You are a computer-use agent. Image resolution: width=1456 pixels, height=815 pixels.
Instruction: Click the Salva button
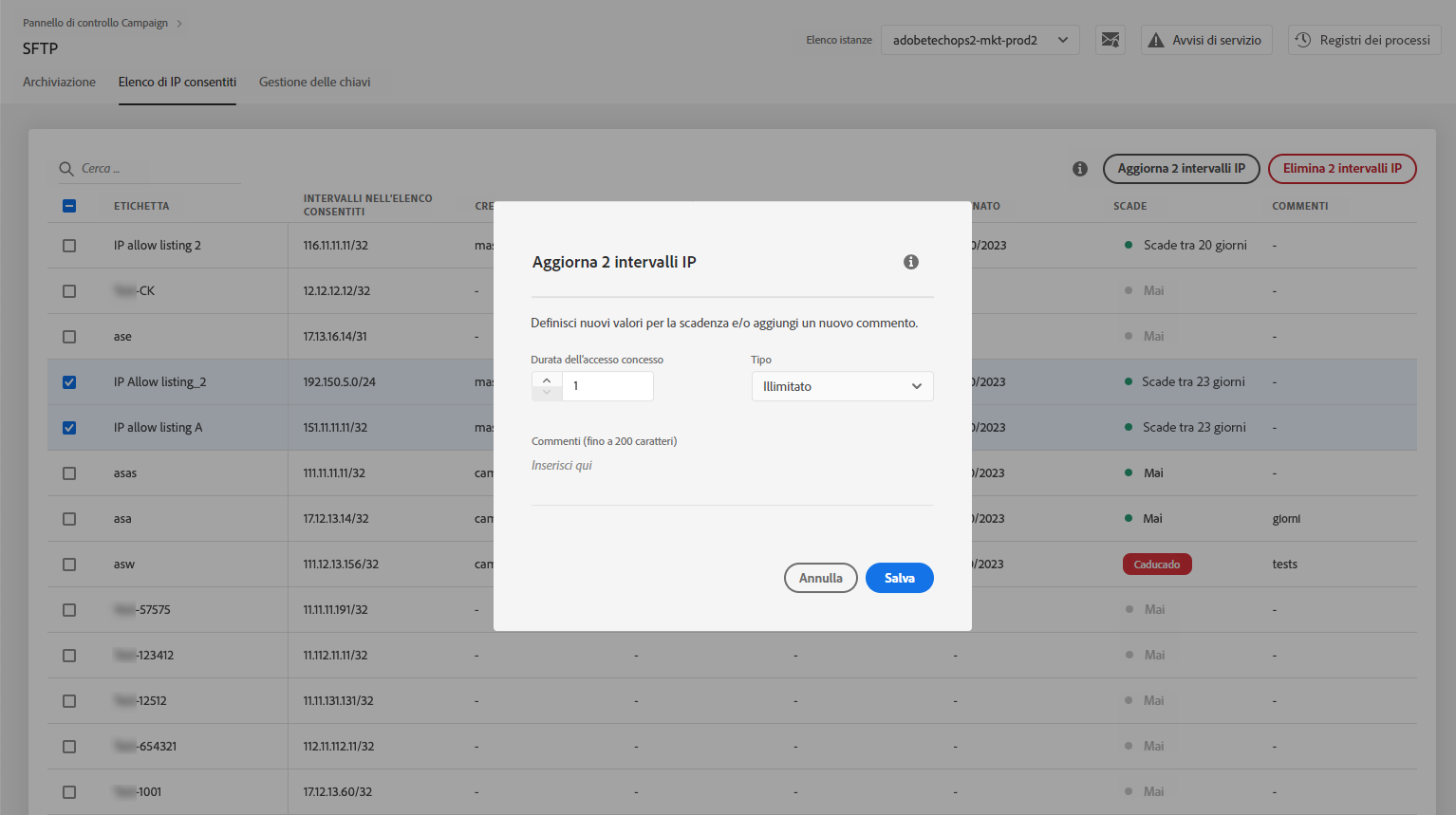(x=900, y=578)
